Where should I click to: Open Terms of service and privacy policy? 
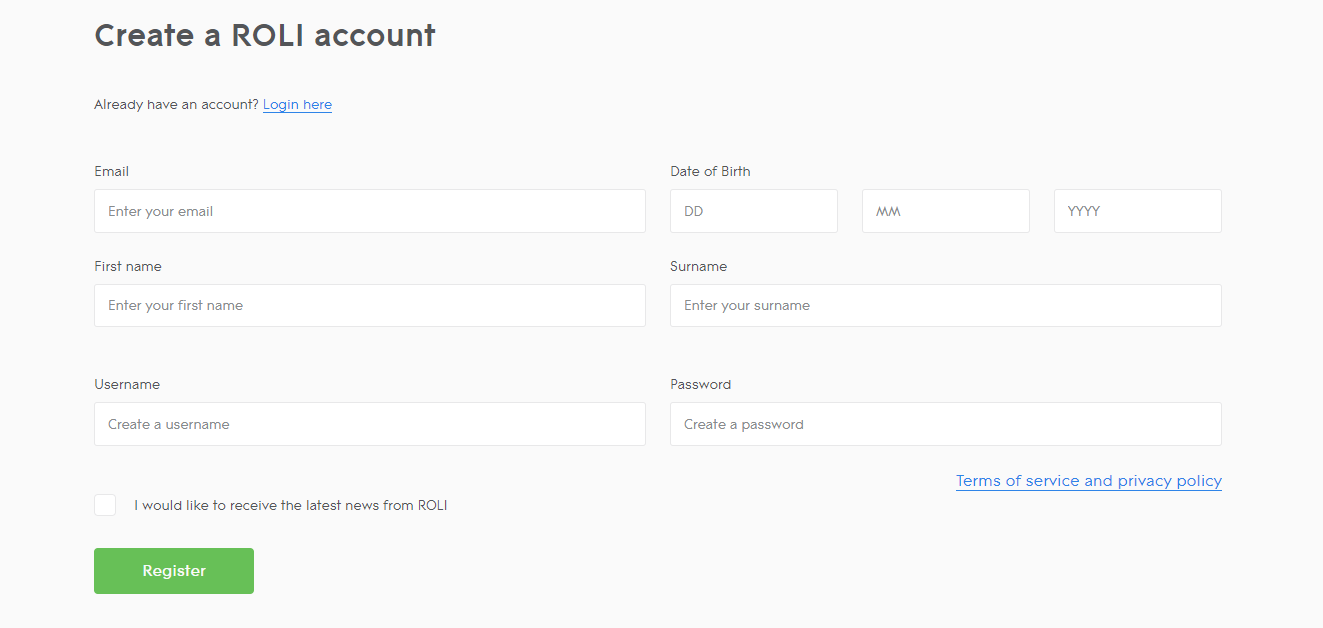(x=1089, y=481)
